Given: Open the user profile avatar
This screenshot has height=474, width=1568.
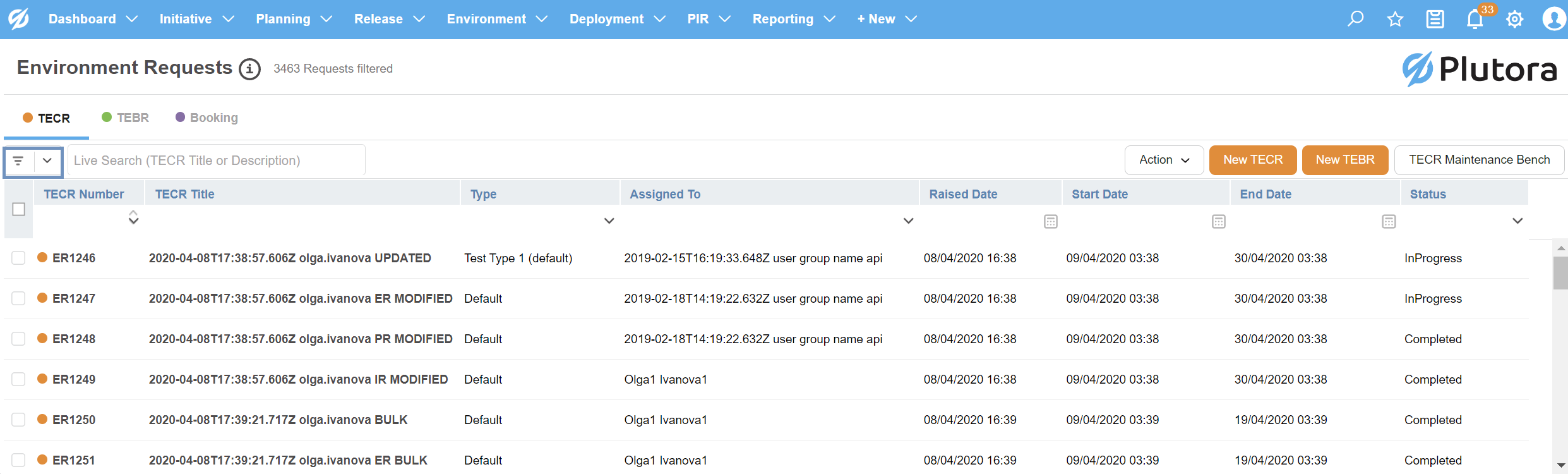Looking at the screenshot, I should pyautogui.click(x=1553, y=19).
